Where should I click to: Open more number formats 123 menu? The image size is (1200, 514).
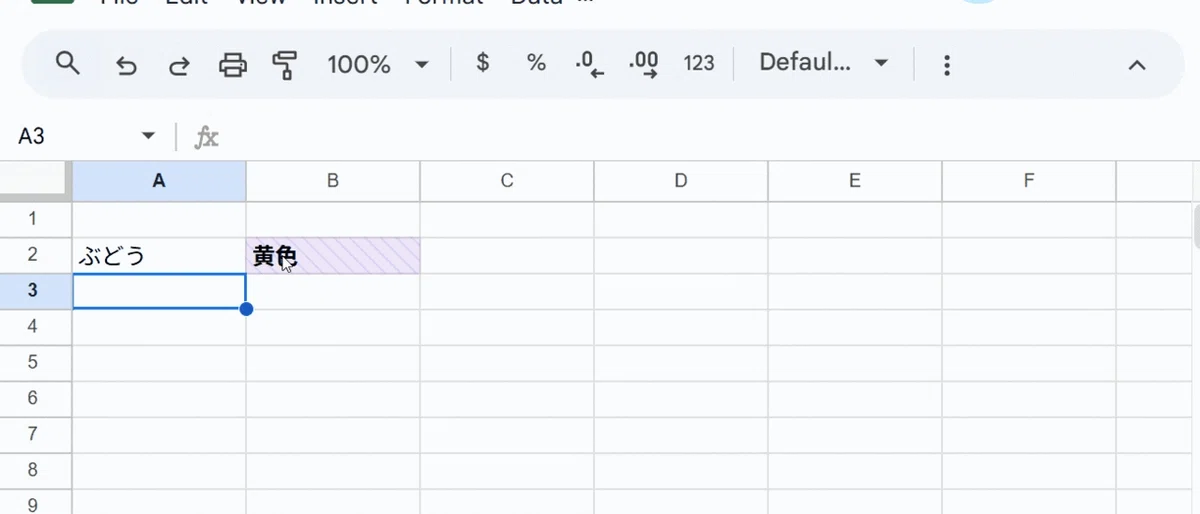(x=699, y=63)
